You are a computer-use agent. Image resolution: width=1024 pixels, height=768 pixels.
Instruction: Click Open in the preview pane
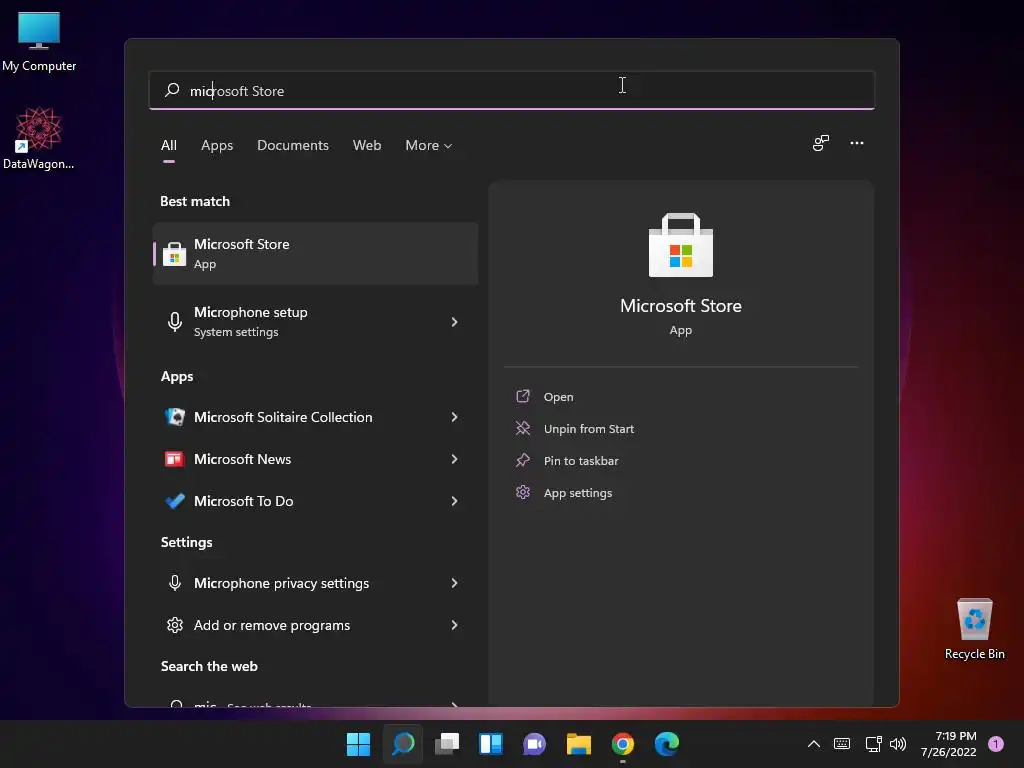coord(558,396)
